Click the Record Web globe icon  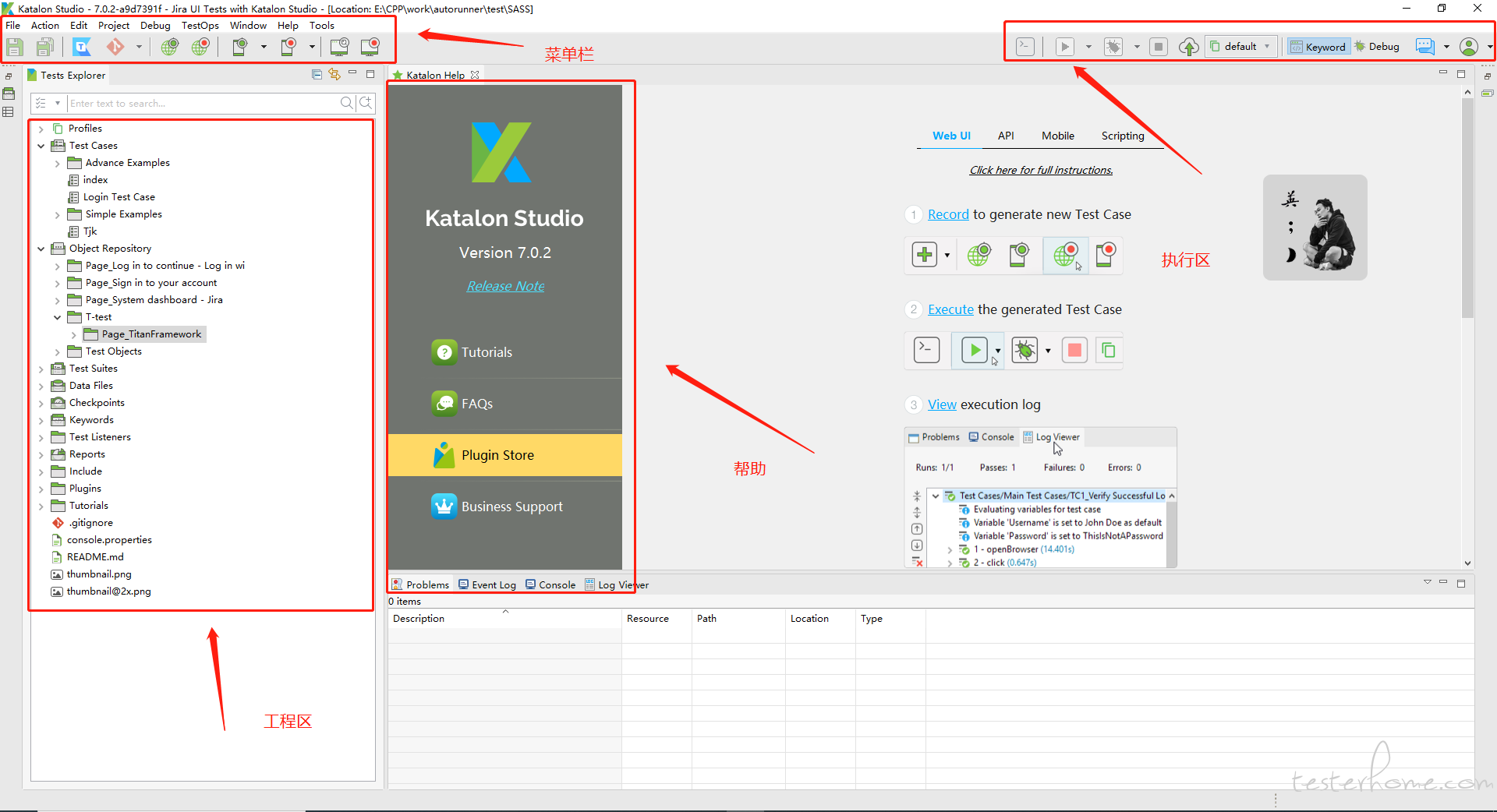coord(200,47)
